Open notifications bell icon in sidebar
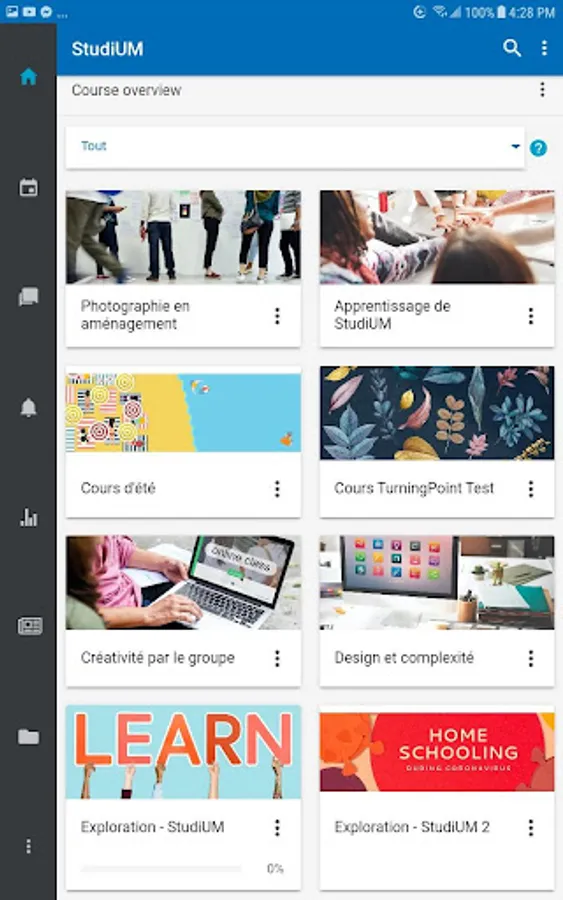 click(28, 408)
